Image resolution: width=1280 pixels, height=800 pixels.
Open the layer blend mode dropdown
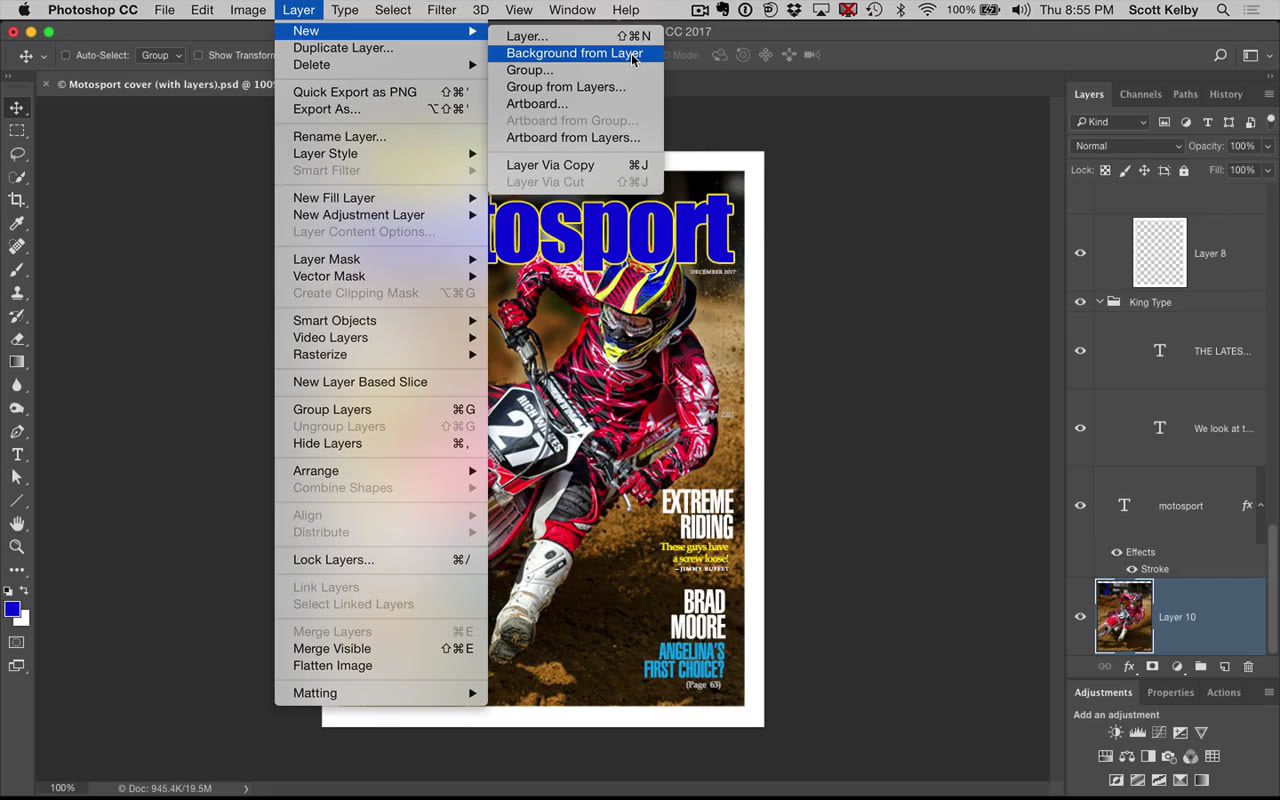(1127, 145)
